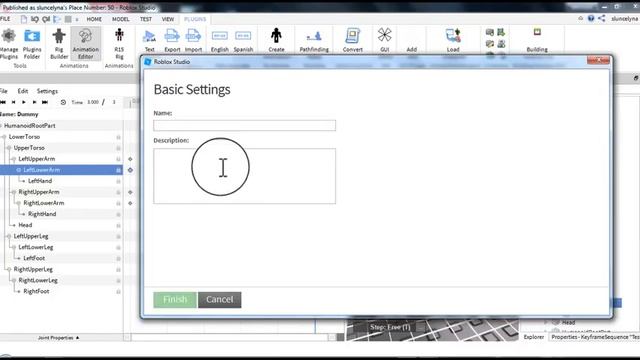Open Manage Plugins in the ribbon
640x360 pixels.
click(x=9, y=44)
